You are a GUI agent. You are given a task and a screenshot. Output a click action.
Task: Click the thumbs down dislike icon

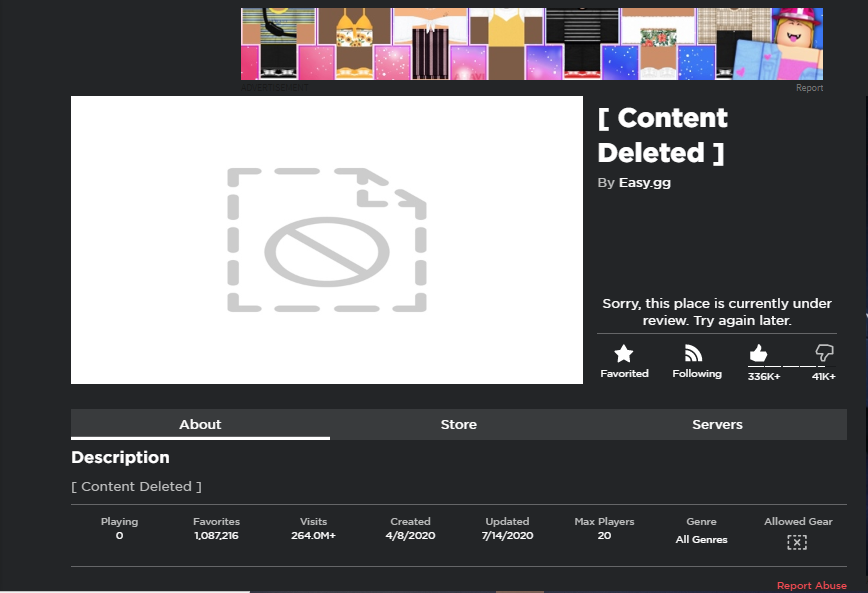[x=824, y=353]
